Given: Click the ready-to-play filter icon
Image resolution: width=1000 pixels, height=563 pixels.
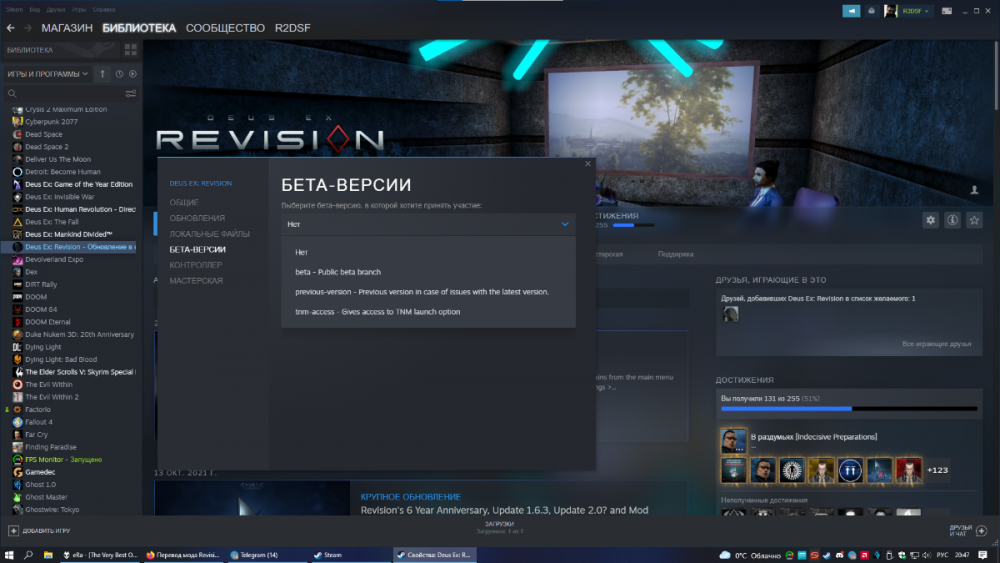Looking at the screenshot, I should (x=133, y=74).
